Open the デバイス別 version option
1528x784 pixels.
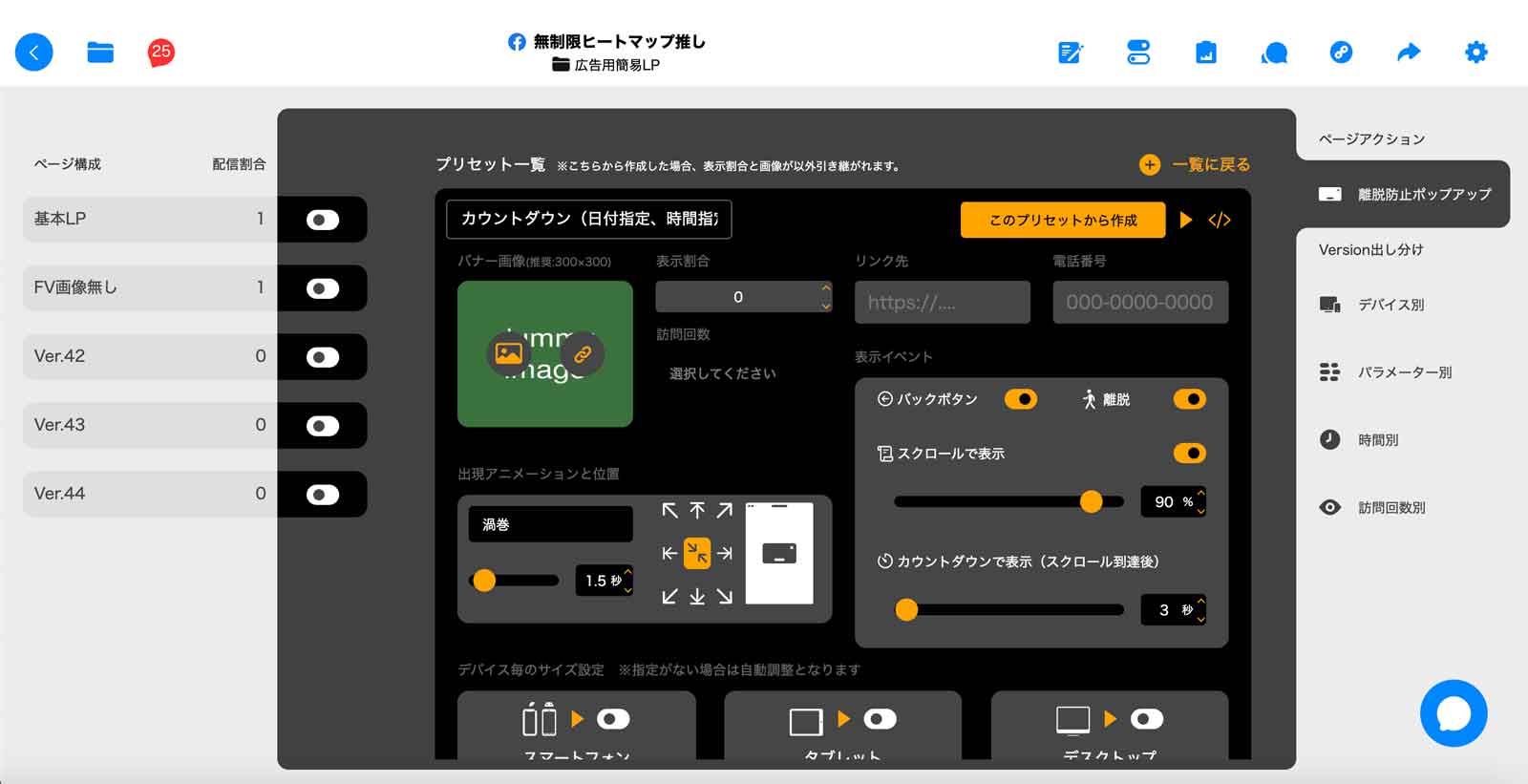pyautogui.click(x=1390, y=305)
